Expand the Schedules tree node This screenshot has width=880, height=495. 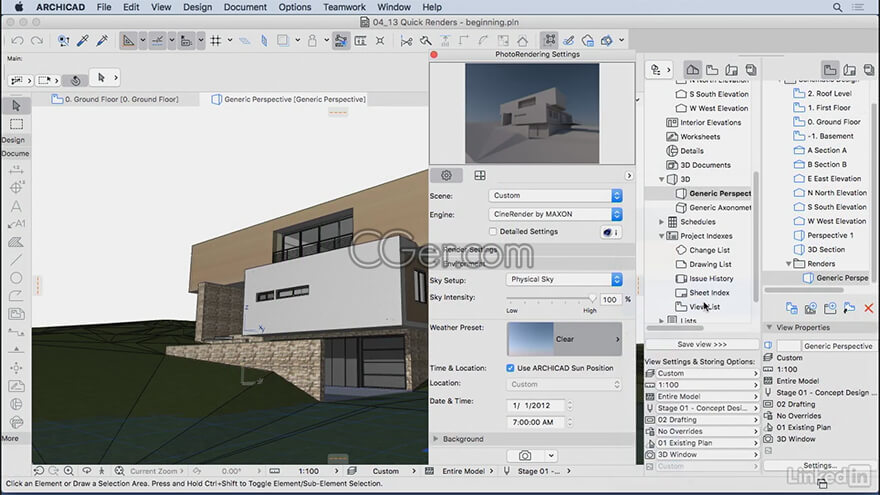(662, 222)
